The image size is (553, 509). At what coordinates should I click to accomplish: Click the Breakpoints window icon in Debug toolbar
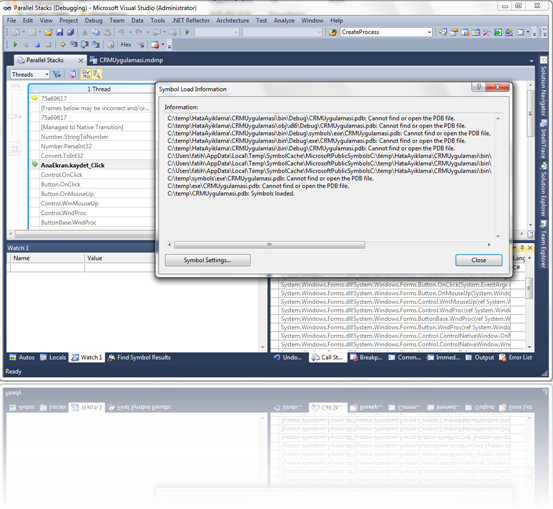(x=154, y=45)
